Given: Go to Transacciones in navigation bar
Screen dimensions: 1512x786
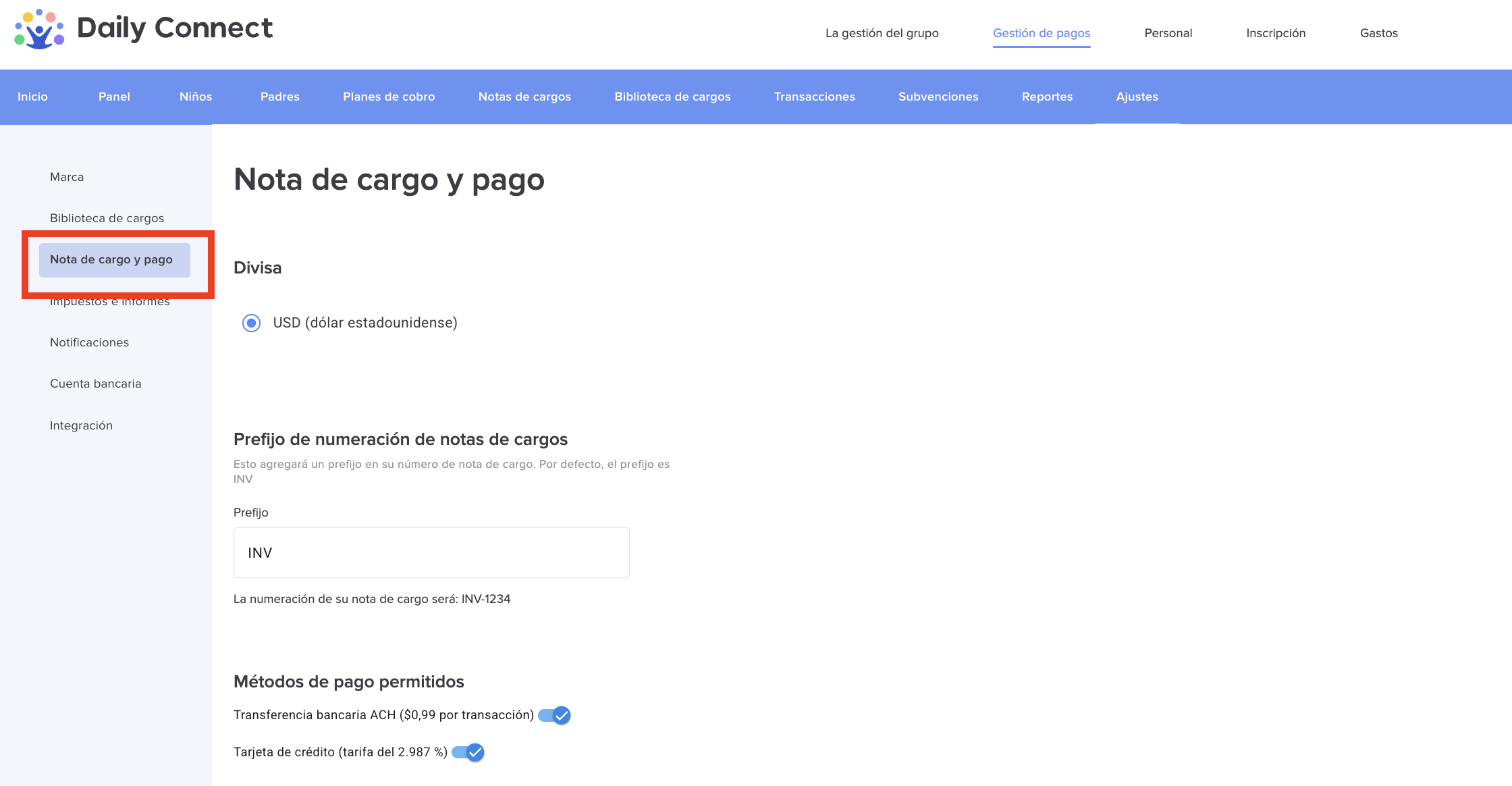Looking at the screenshot, I should point(814,97).
